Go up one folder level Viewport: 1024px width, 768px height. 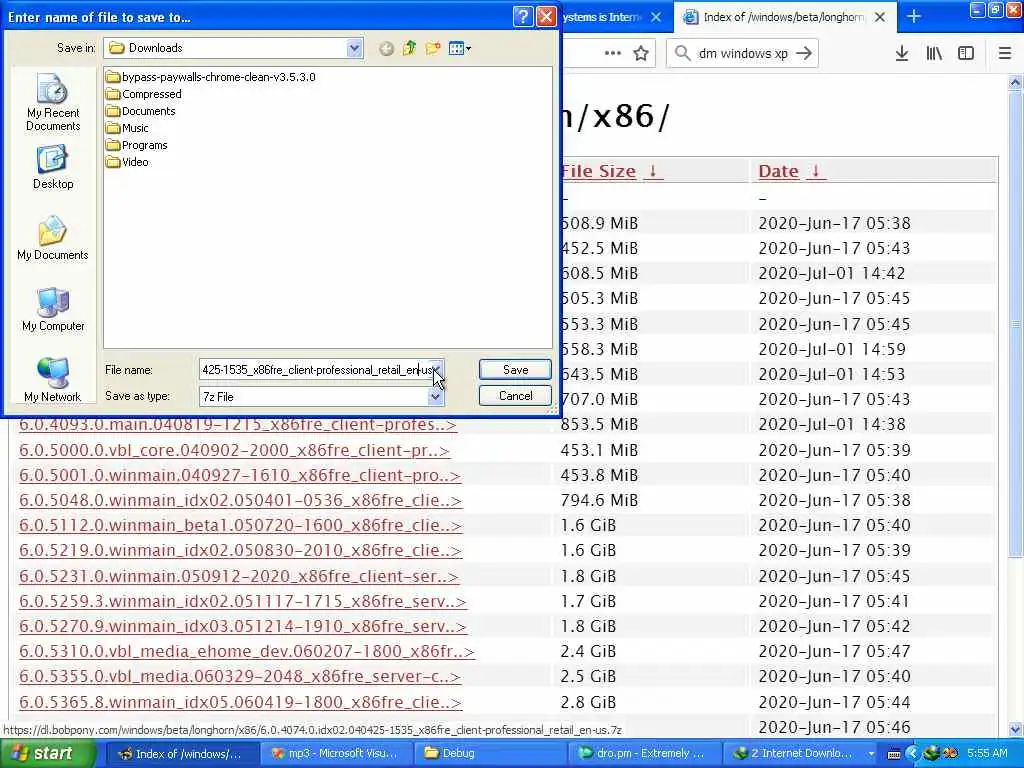tap(409, 48)
